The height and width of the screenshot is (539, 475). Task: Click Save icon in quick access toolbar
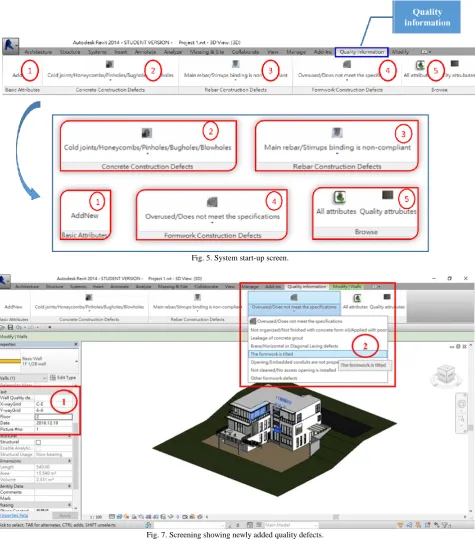(x=10, y=327)
